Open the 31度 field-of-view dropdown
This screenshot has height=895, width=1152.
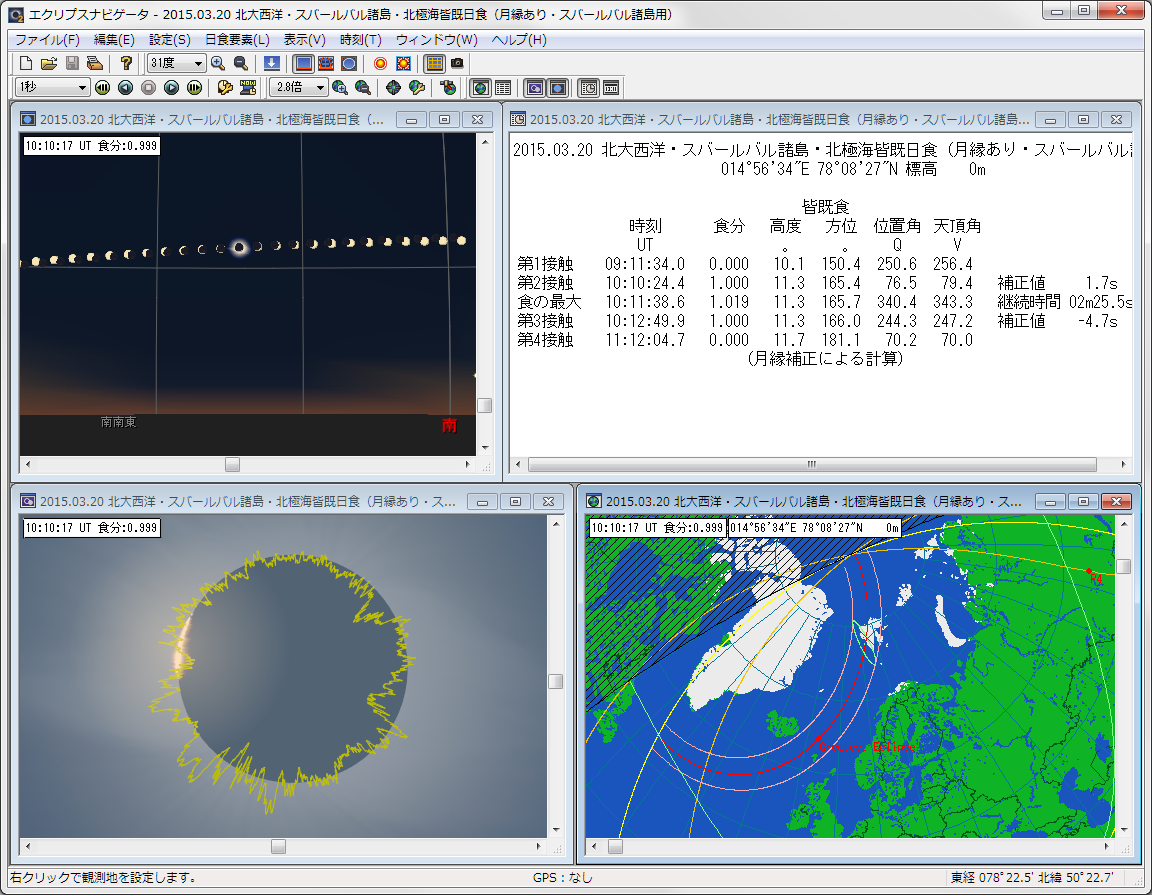tap(198, 63)
